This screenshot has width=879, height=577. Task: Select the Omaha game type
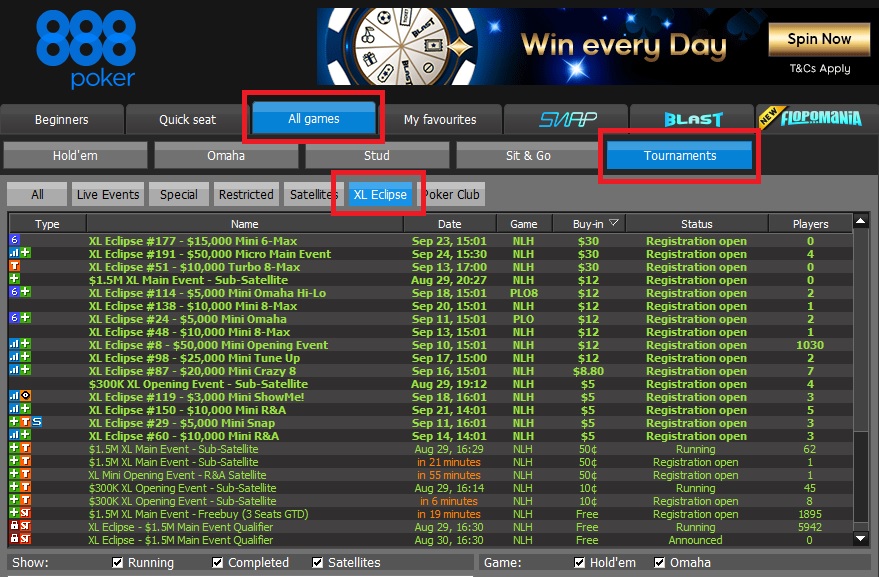point(226,155)
